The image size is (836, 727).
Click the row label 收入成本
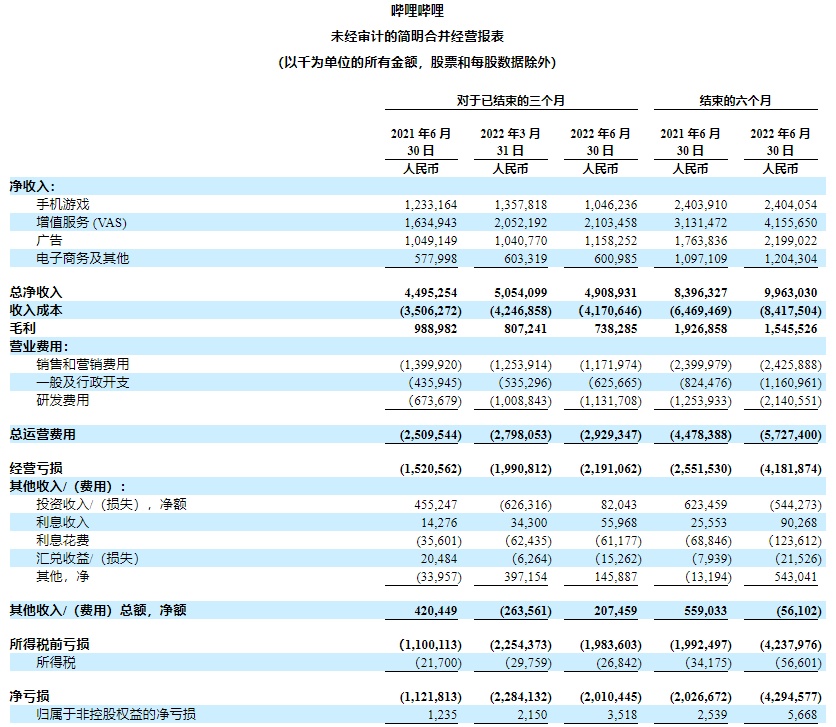36,310
